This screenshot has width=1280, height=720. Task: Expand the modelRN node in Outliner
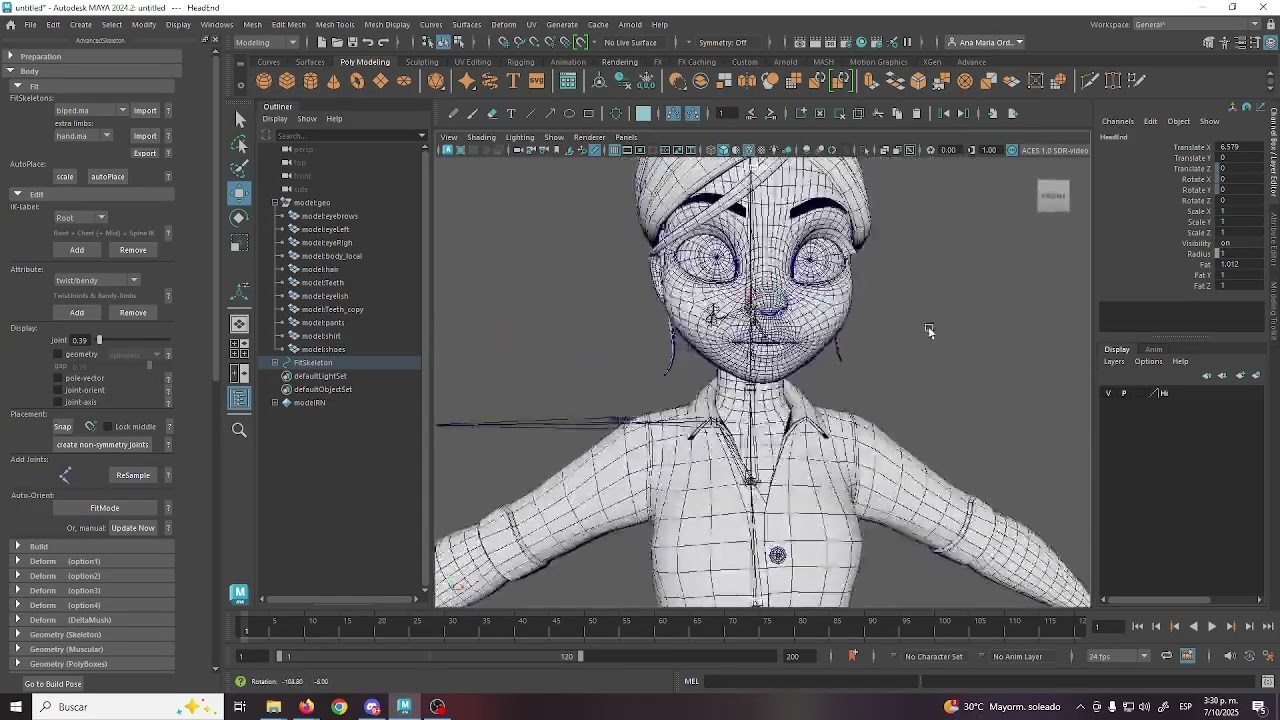(275, 403)
